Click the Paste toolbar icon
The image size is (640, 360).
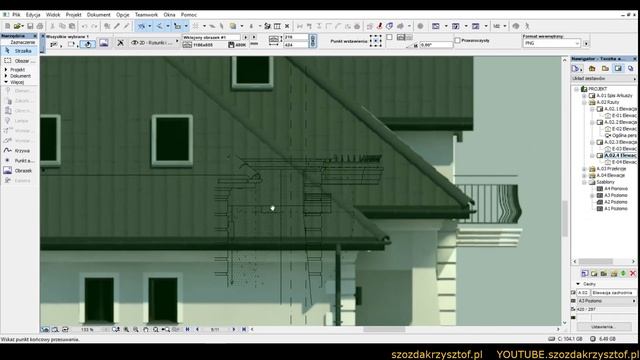(72, 26)
